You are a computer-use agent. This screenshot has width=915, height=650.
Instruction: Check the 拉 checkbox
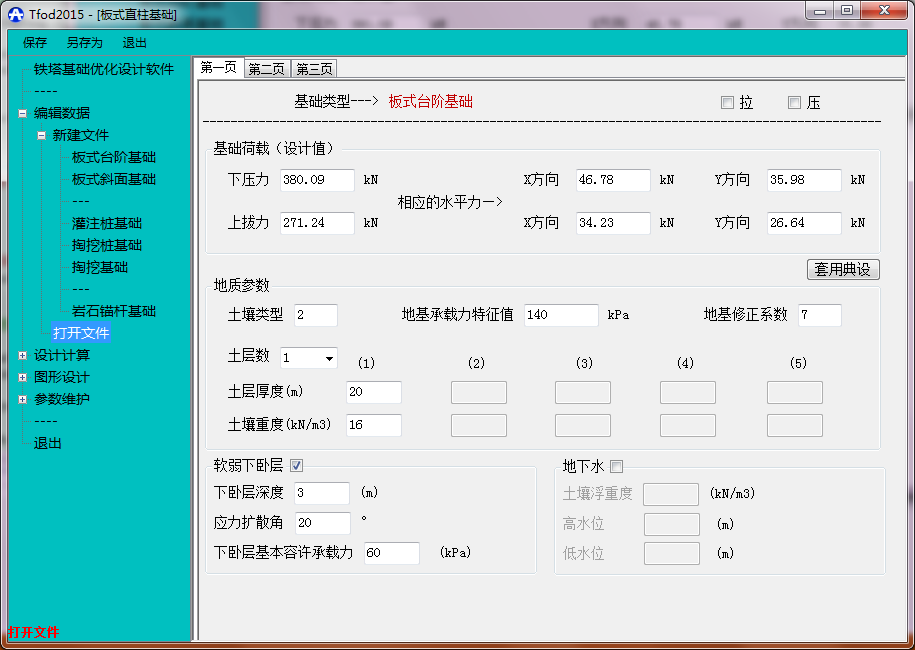pos(727,103)
